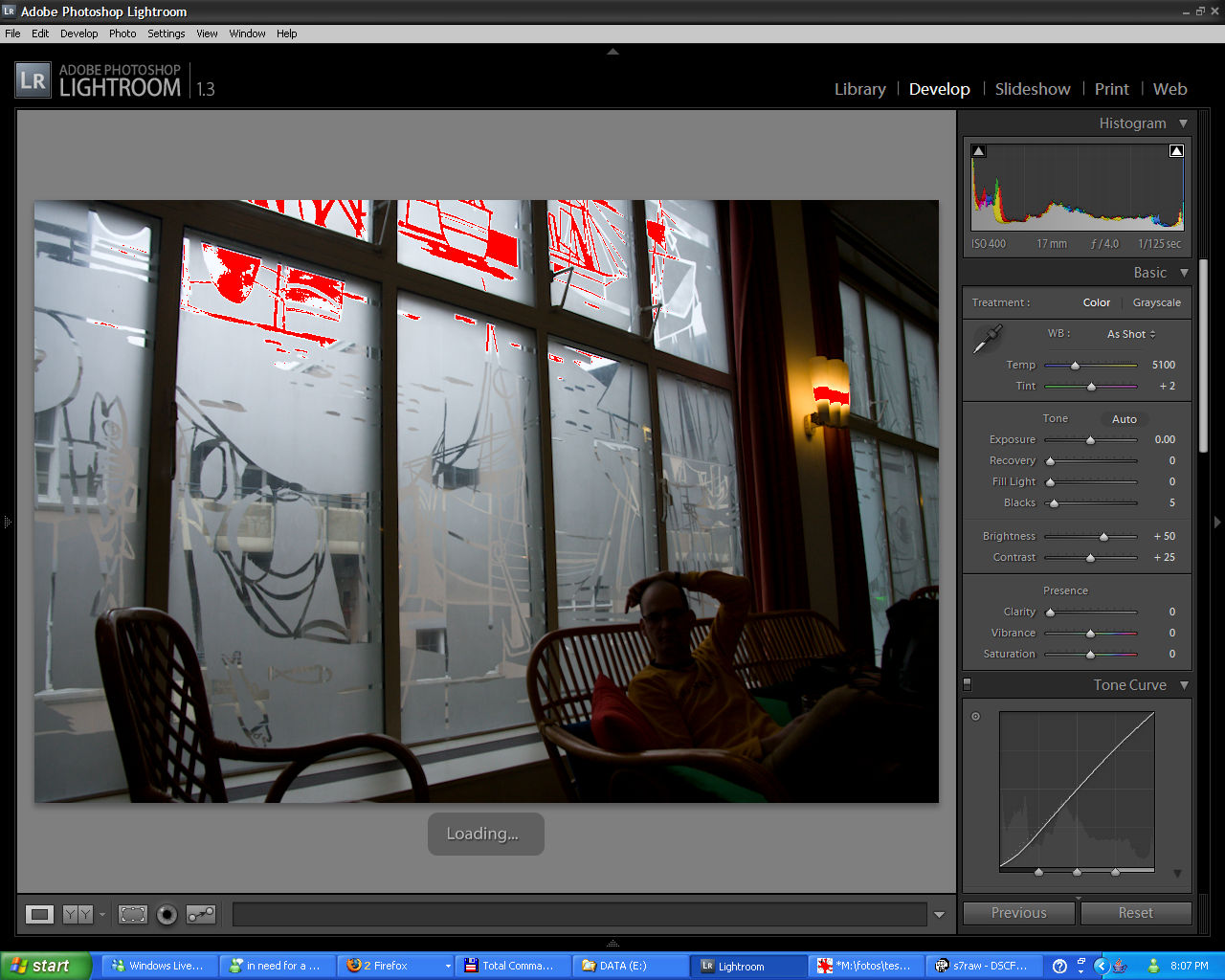Collapse the Basic panel
Viewport: 1225px width, 980px height.
(1184, 273)
